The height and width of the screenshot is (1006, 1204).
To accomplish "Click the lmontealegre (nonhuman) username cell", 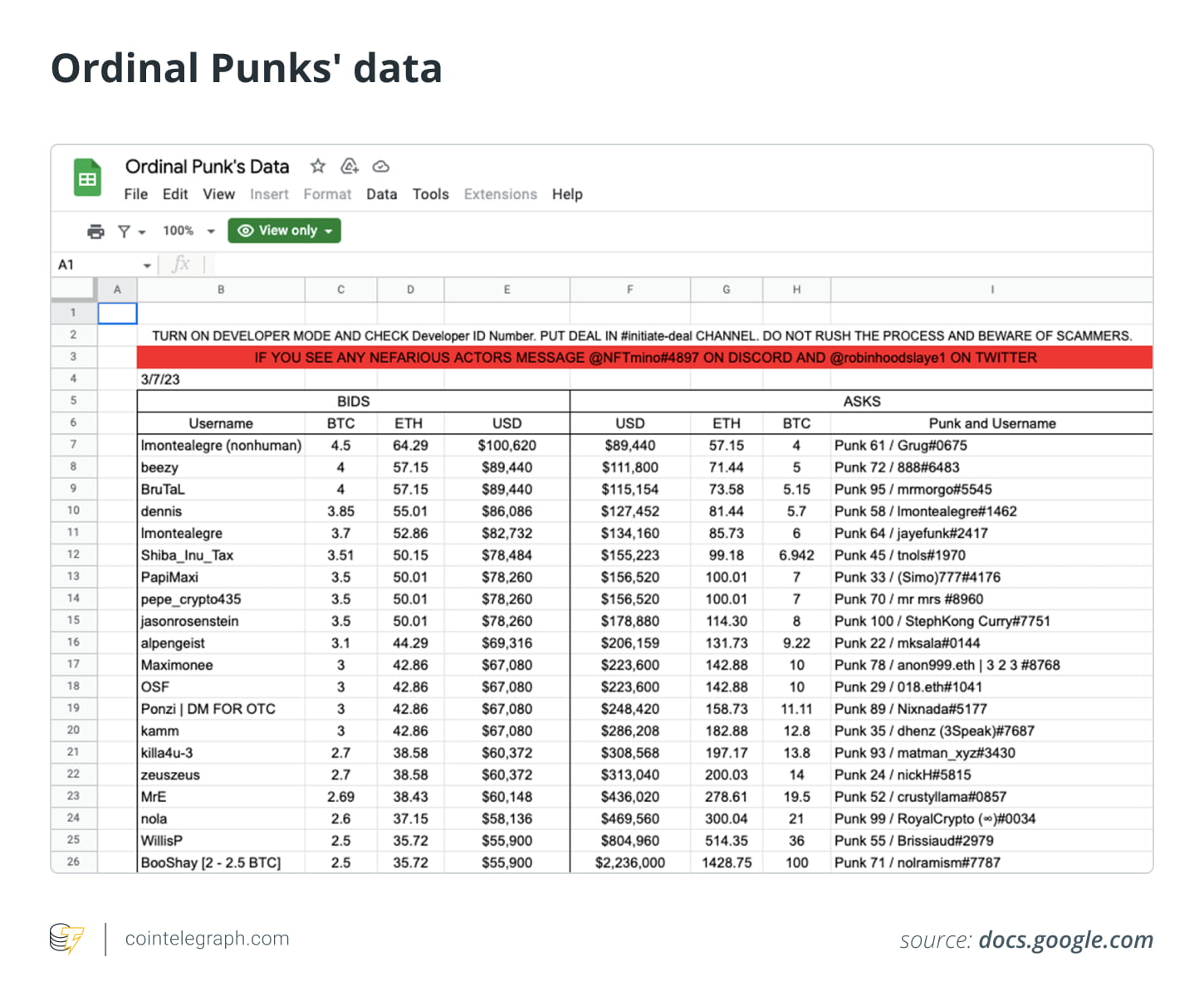I will pyautogui.click(x=221, y=445).
